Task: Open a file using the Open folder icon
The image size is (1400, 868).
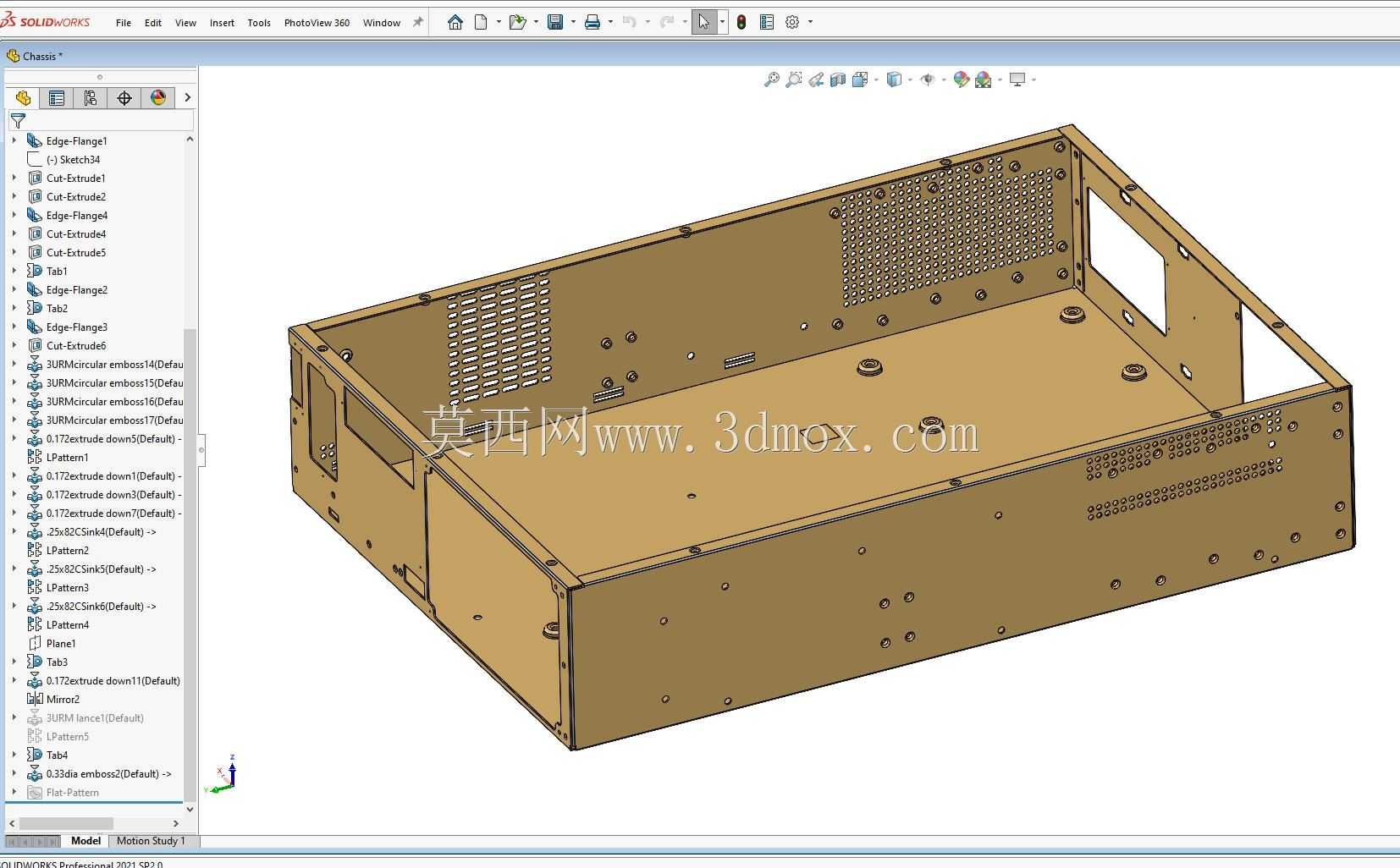Action: pyautogui.click(x=517, y=22)
